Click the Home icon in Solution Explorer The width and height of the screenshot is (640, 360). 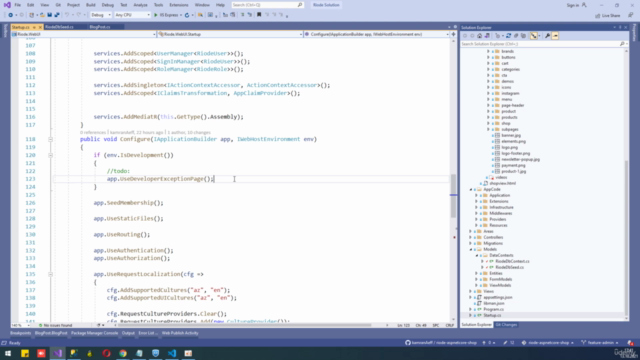point(480,36)
